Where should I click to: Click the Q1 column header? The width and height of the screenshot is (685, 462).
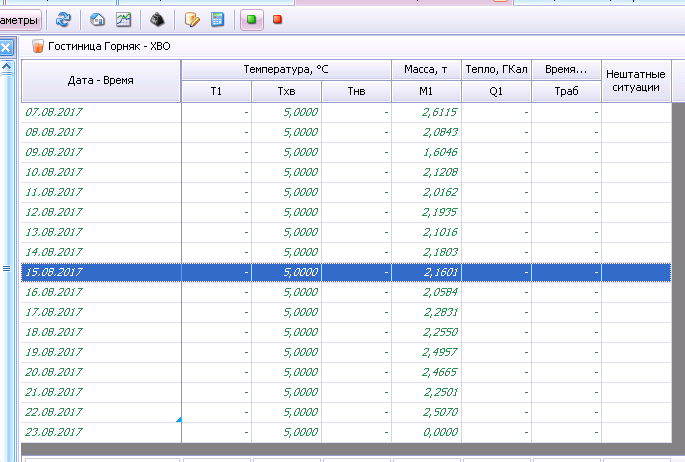click(496, 91)
